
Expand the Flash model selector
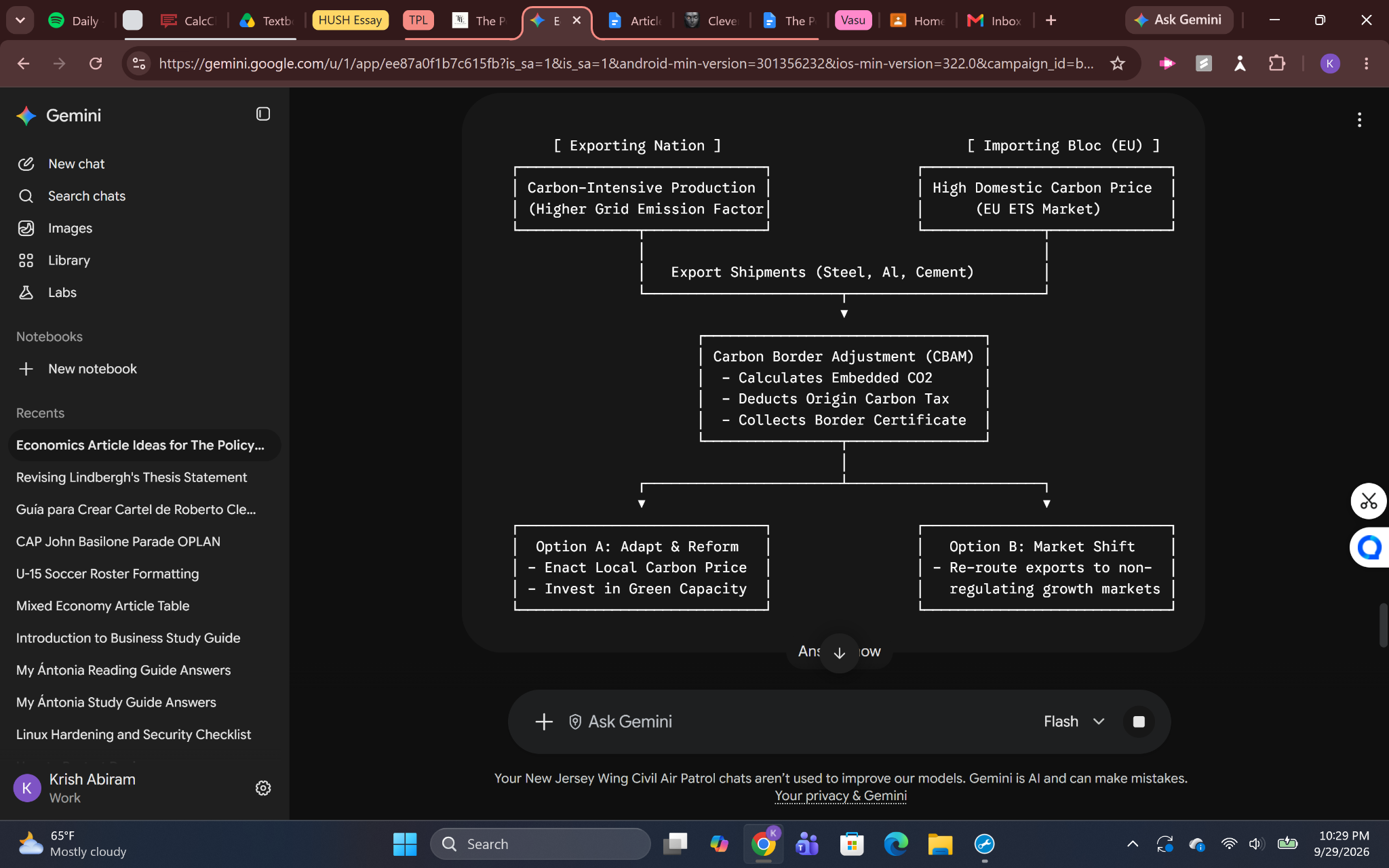pos(1074,722)
